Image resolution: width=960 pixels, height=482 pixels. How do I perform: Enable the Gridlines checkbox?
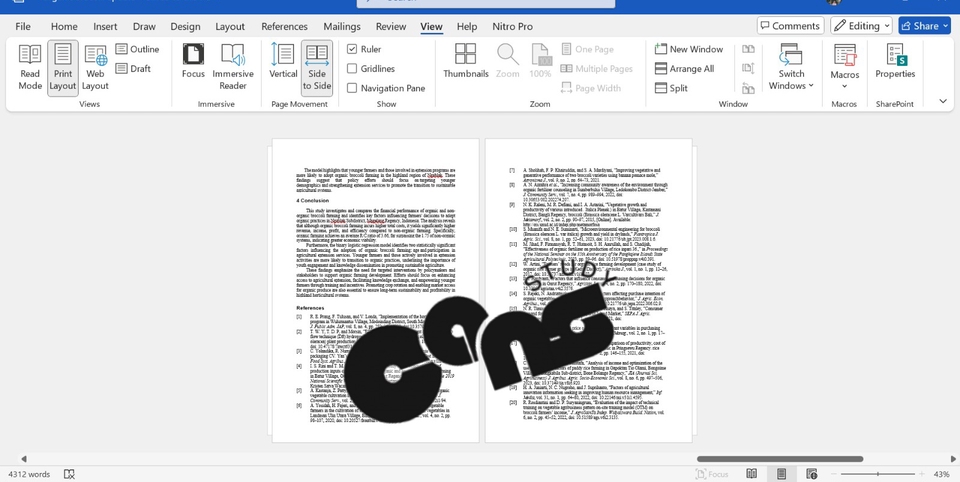point(370,69)
